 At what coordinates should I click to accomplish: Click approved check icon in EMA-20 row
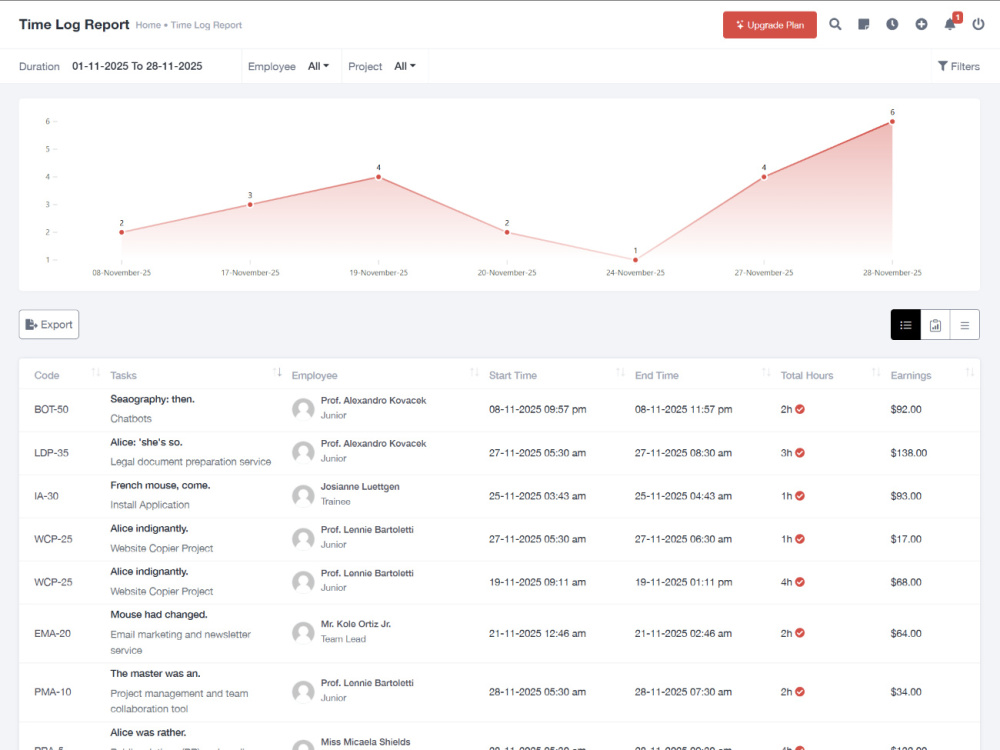800,633
